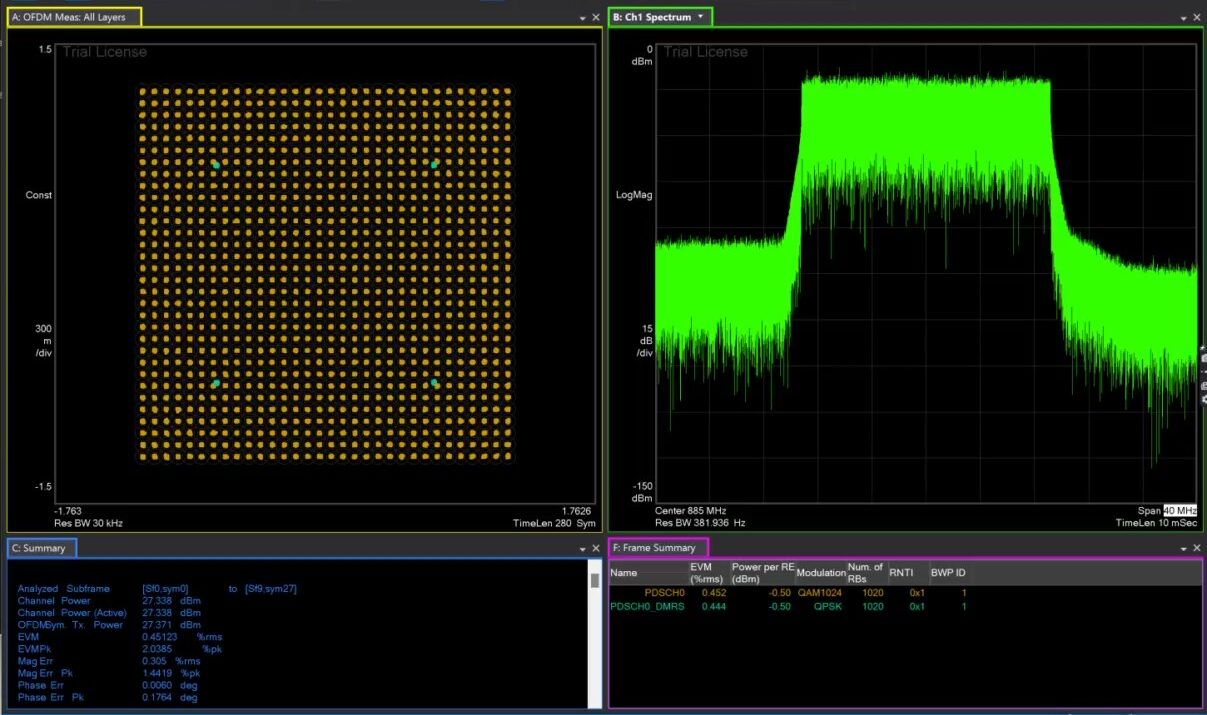The height and width of the screenshot is (715, 1207).
Task: Click the gear settings icon on right edge
Action: (1203, 398)
